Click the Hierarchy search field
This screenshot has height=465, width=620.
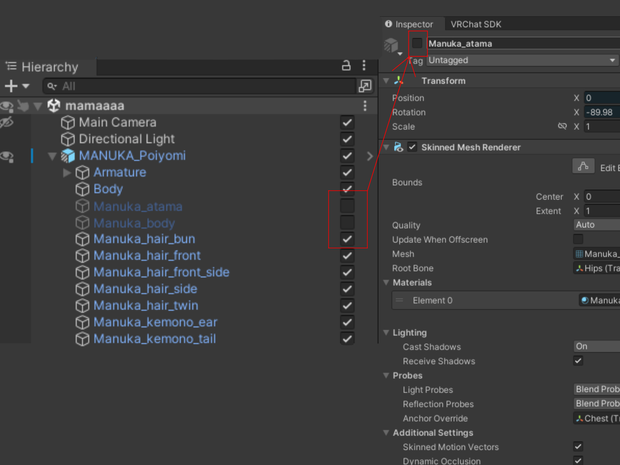point(200,86)
